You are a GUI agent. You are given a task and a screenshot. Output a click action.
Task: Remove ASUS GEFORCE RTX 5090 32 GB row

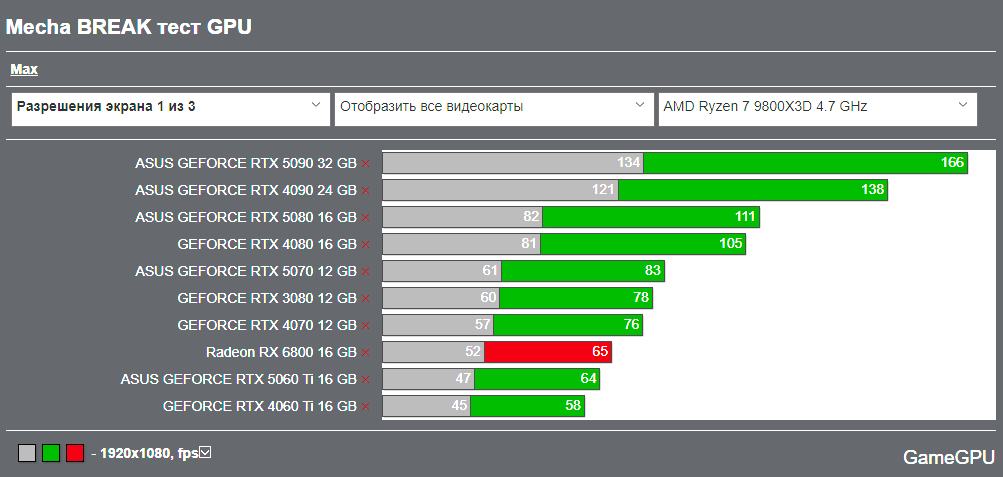click(365, 164)
